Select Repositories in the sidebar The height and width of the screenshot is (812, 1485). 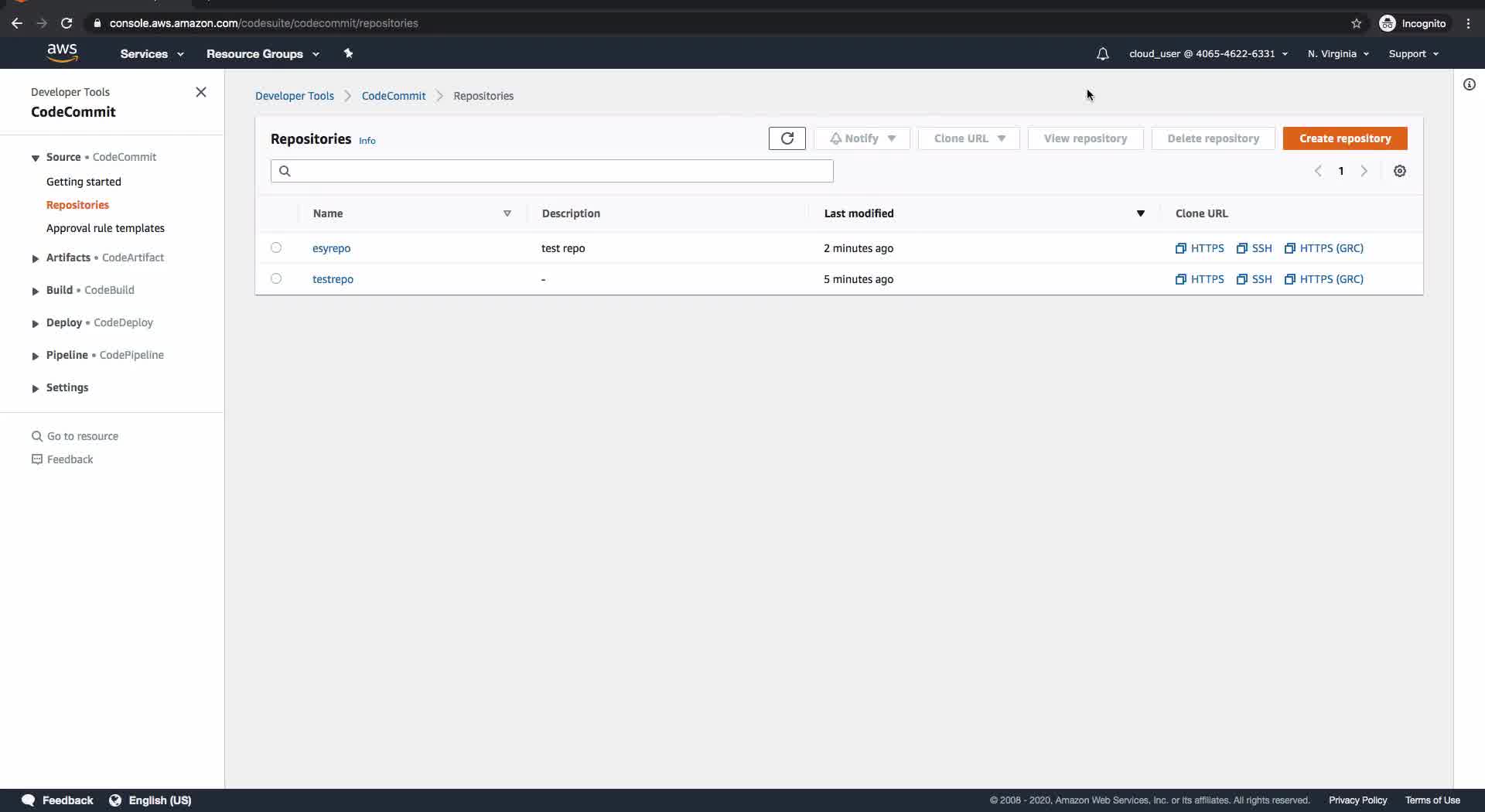click(77, 205)
